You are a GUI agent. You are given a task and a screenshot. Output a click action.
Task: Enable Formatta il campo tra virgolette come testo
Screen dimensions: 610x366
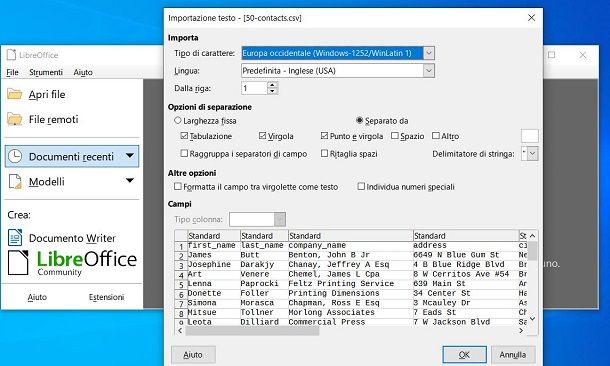point(178,186)
